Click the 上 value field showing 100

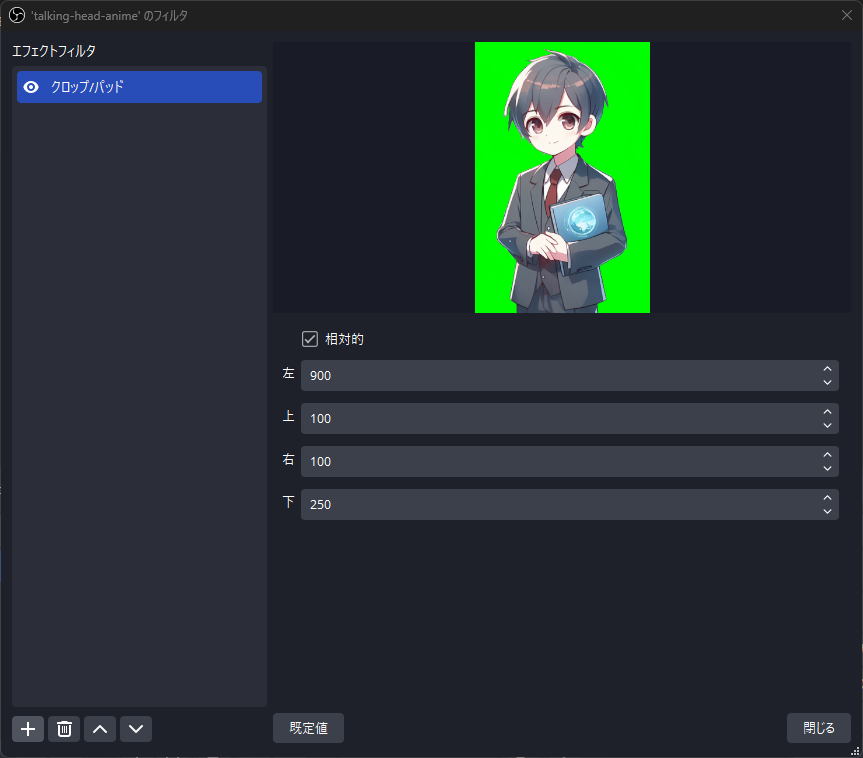[x=560, y=418]
